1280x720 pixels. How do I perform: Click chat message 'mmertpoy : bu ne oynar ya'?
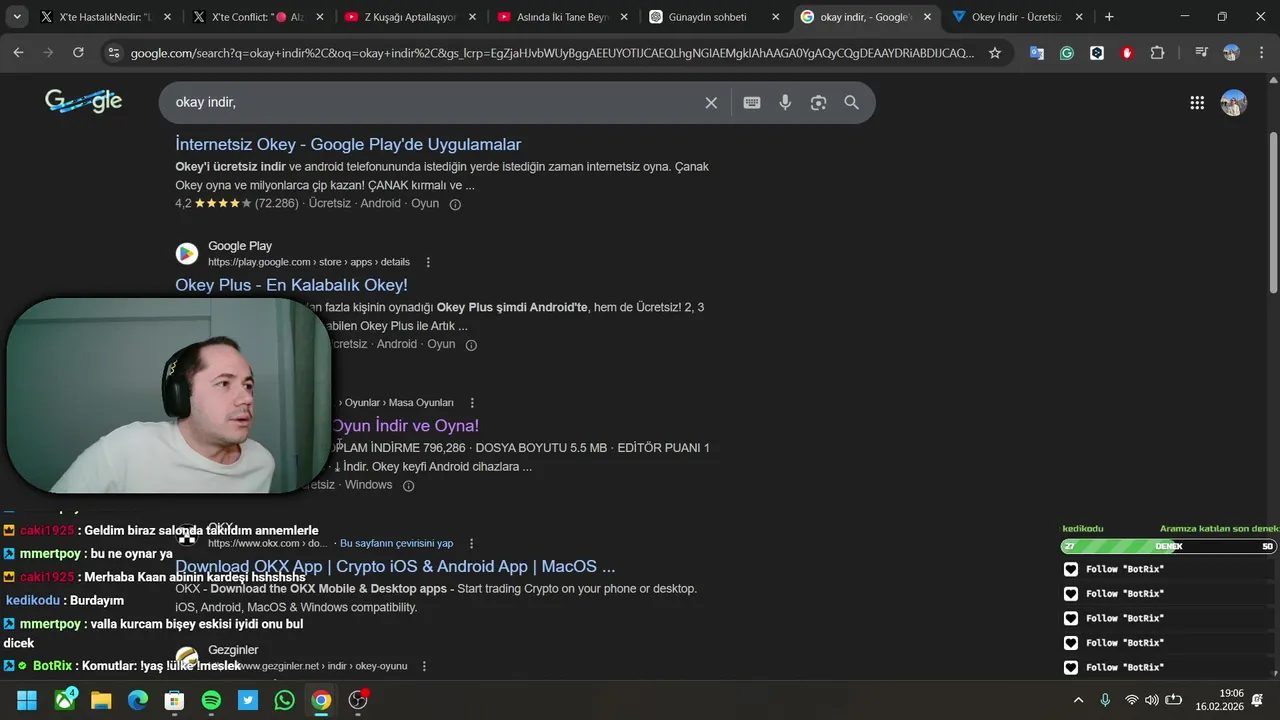click(88, 554)
